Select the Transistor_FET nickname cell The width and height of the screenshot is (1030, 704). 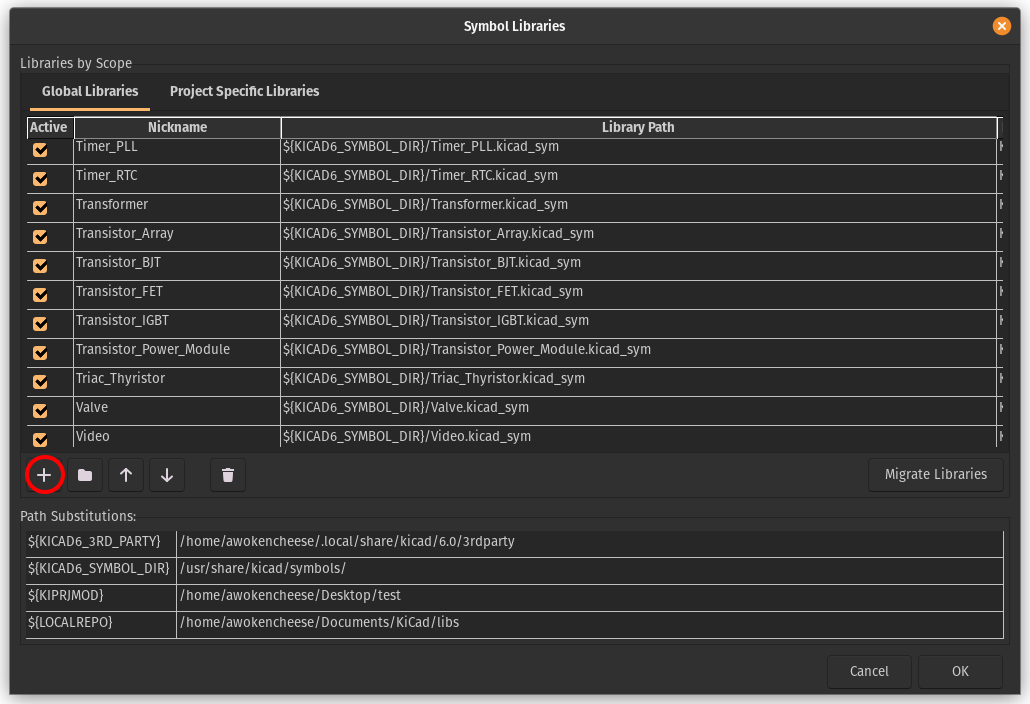pos(177,294)
